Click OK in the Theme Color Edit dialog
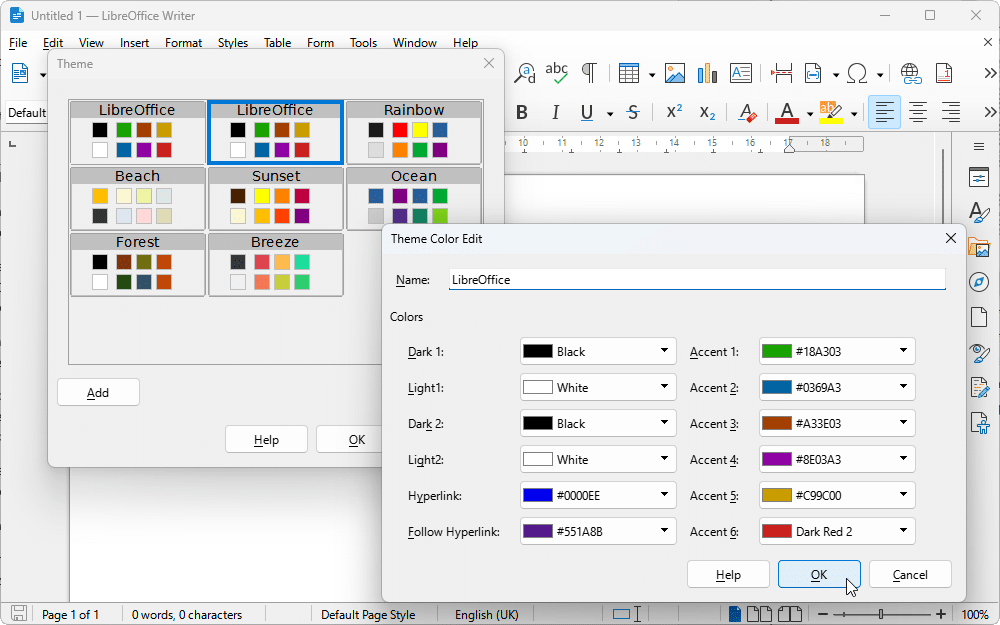Screen dimensions: 1000x625 coord(819,574)
